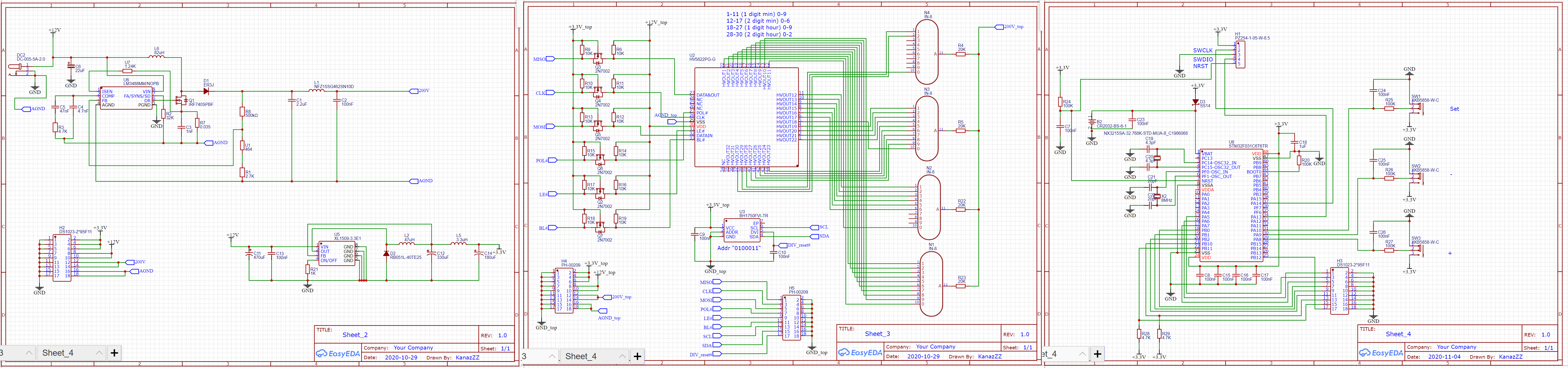Click the EasyEDA logo in the Sheet_2 title block
Image resolution: width=1568 pixels, height=368 pixels.
(338, 353)
